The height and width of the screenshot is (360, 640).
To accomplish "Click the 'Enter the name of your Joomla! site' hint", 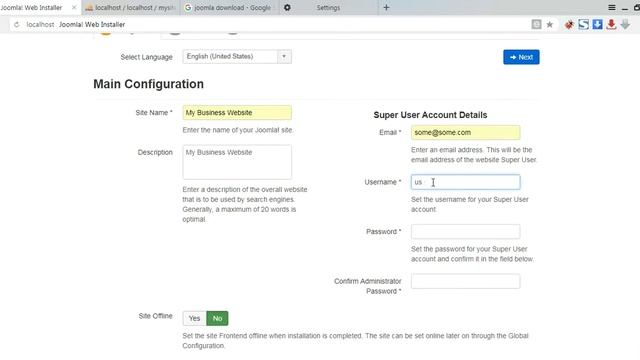I will coord(238,130).
